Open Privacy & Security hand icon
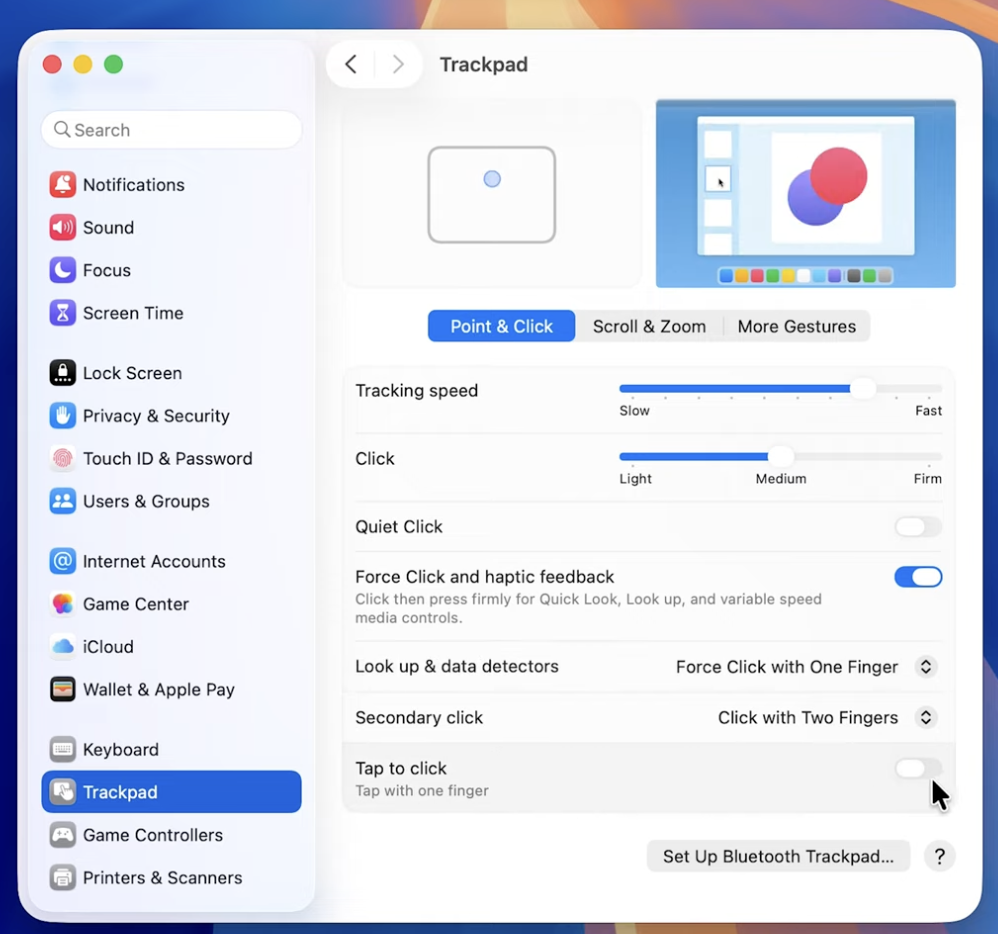The height and width of the screenshot is (934, 998). (x=62, y=415)
